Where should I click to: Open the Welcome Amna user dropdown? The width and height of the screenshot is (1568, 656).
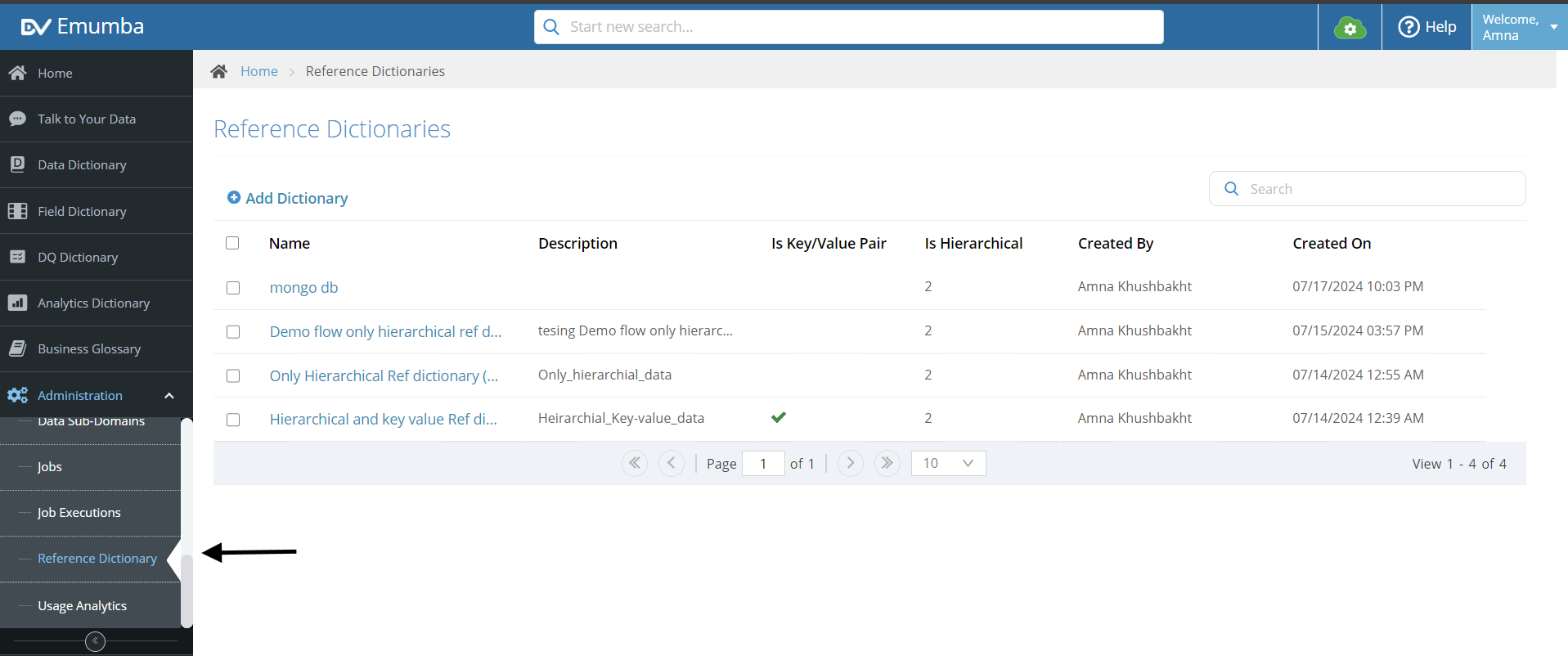coord(1519,27)
